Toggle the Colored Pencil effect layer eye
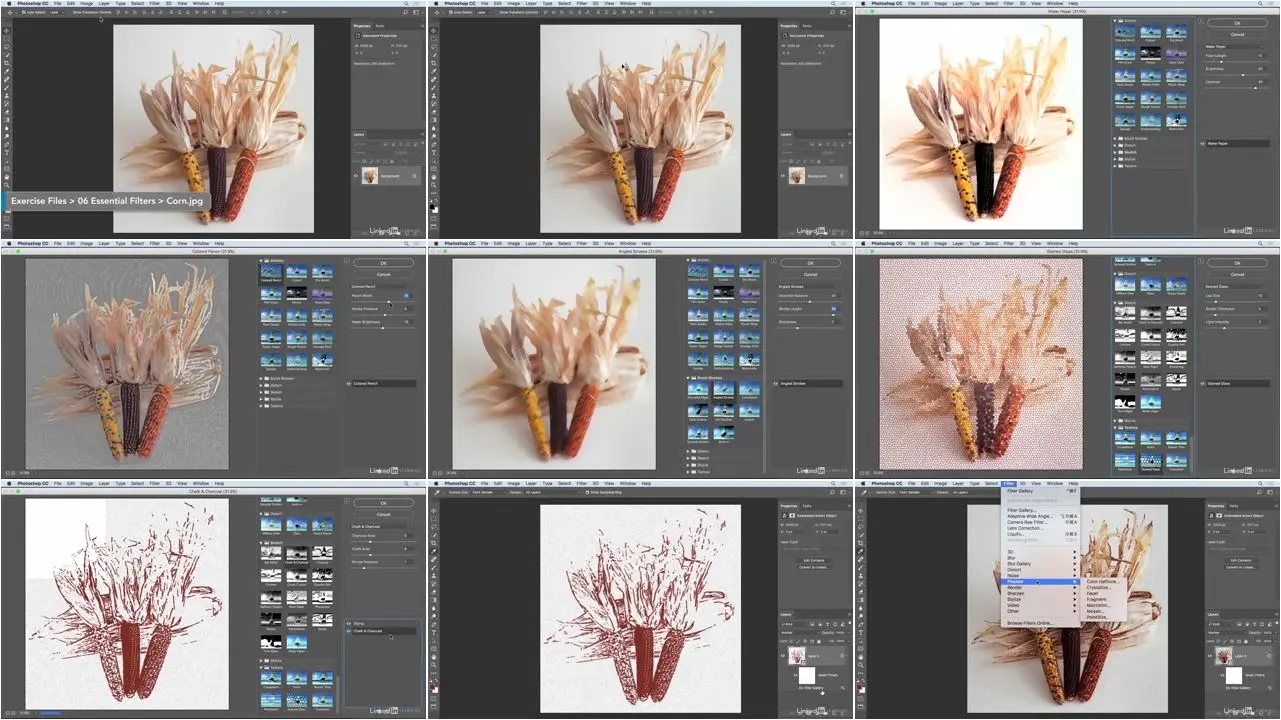 tap(348, 384)
